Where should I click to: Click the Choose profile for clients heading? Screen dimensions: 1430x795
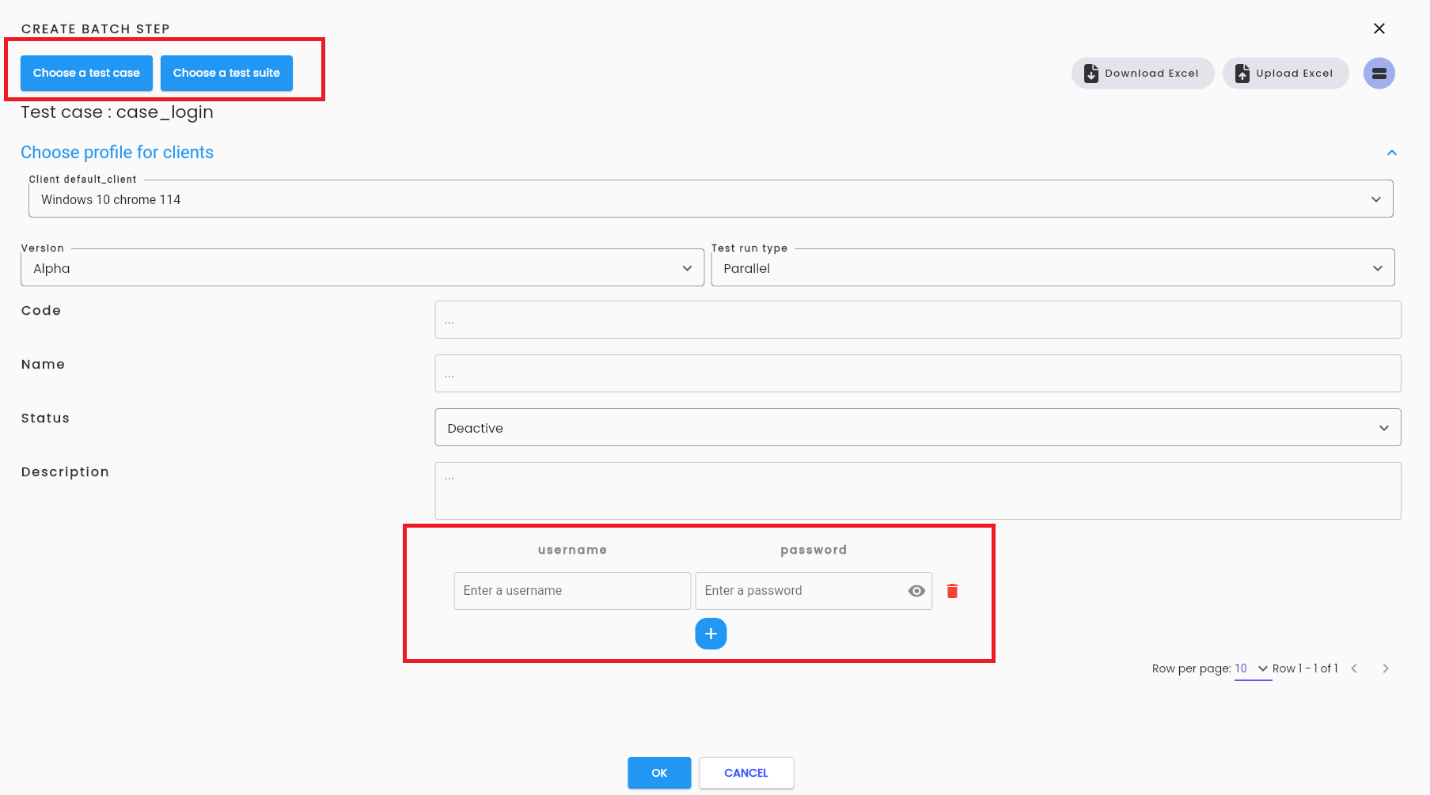click(117, 152)
